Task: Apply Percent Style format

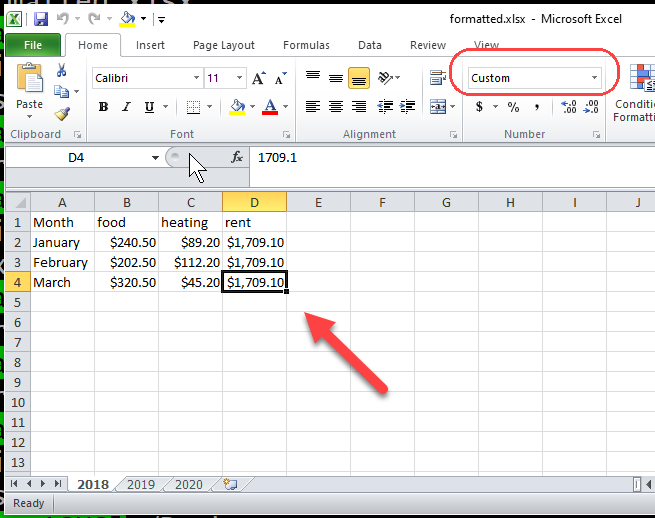Action: click(x=513, y=107)
